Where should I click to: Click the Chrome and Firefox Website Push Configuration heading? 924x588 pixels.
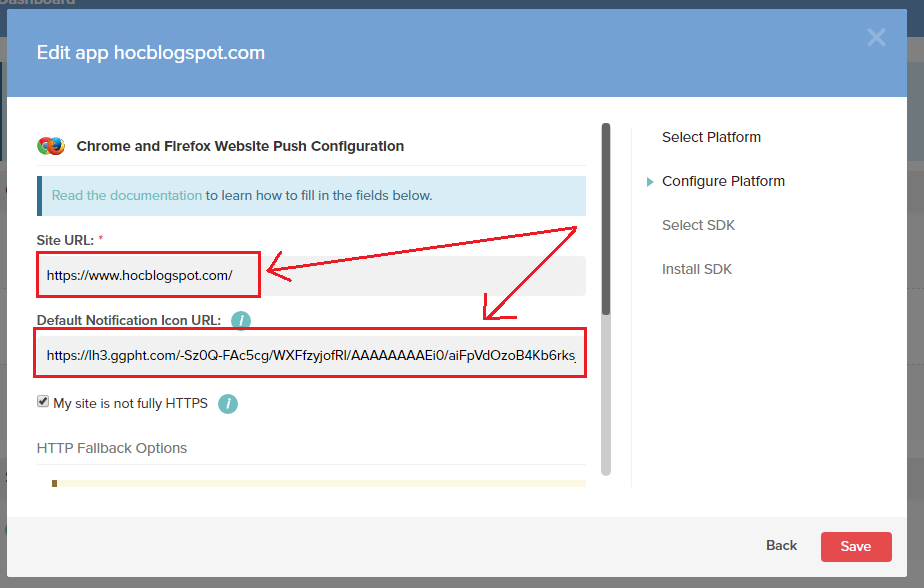click(240, 146)
